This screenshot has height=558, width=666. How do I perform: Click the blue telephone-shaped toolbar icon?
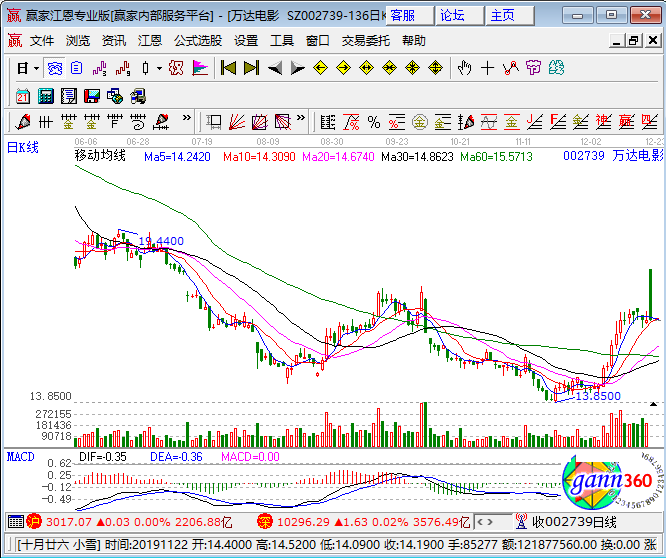point(55,68)
